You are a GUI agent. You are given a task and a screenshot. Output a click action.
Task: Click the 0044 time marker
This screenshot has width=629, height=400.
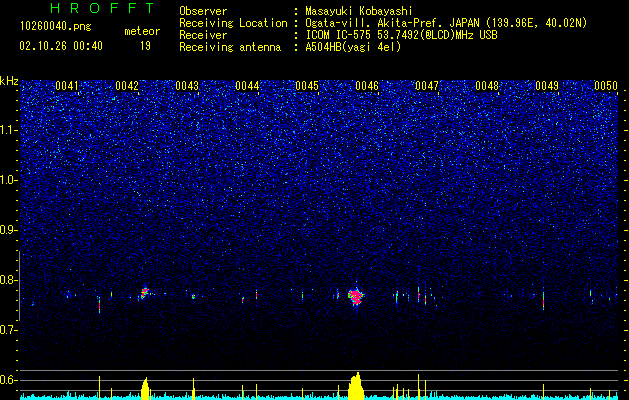pos(247,86)
